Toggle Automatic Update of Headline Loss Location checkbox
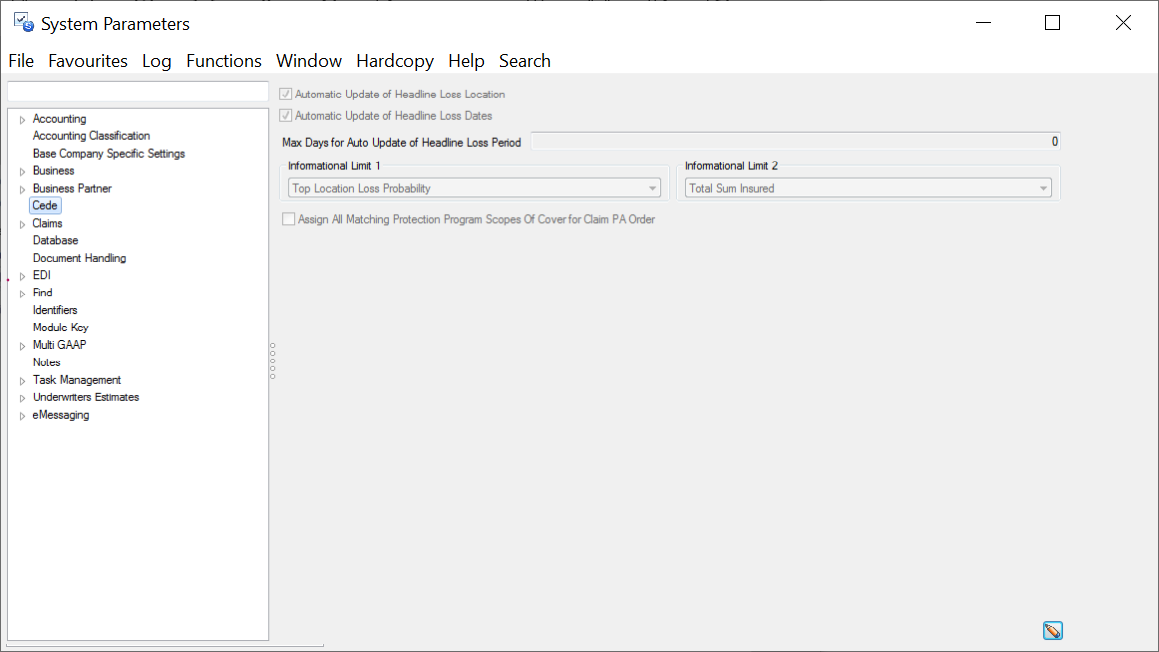The width and height of the screenshot is (1159, 652). click(x=286, y=94)
